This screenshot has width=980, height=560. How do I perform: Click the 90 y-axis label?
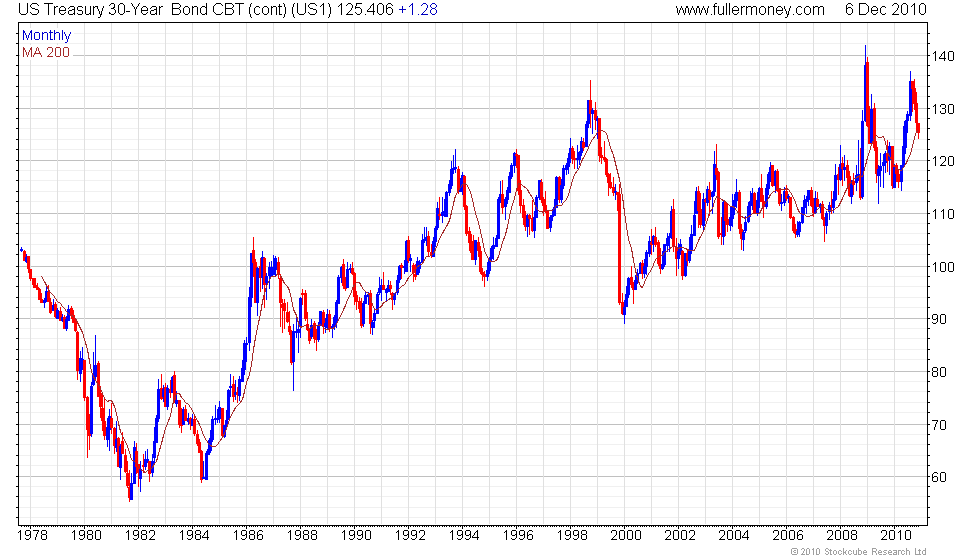pyautogui.click(x=939, y=319)
